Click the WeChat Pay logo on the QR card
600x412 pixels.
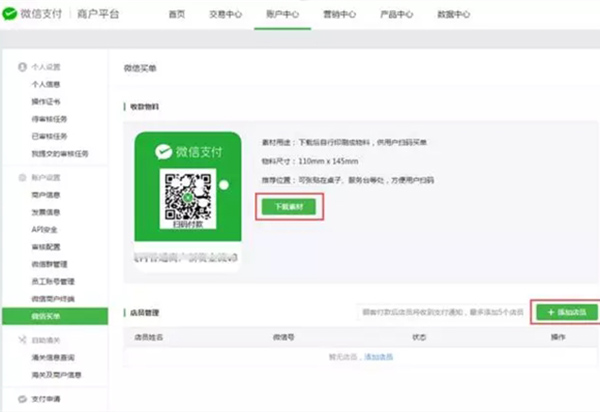click(163, 152)
